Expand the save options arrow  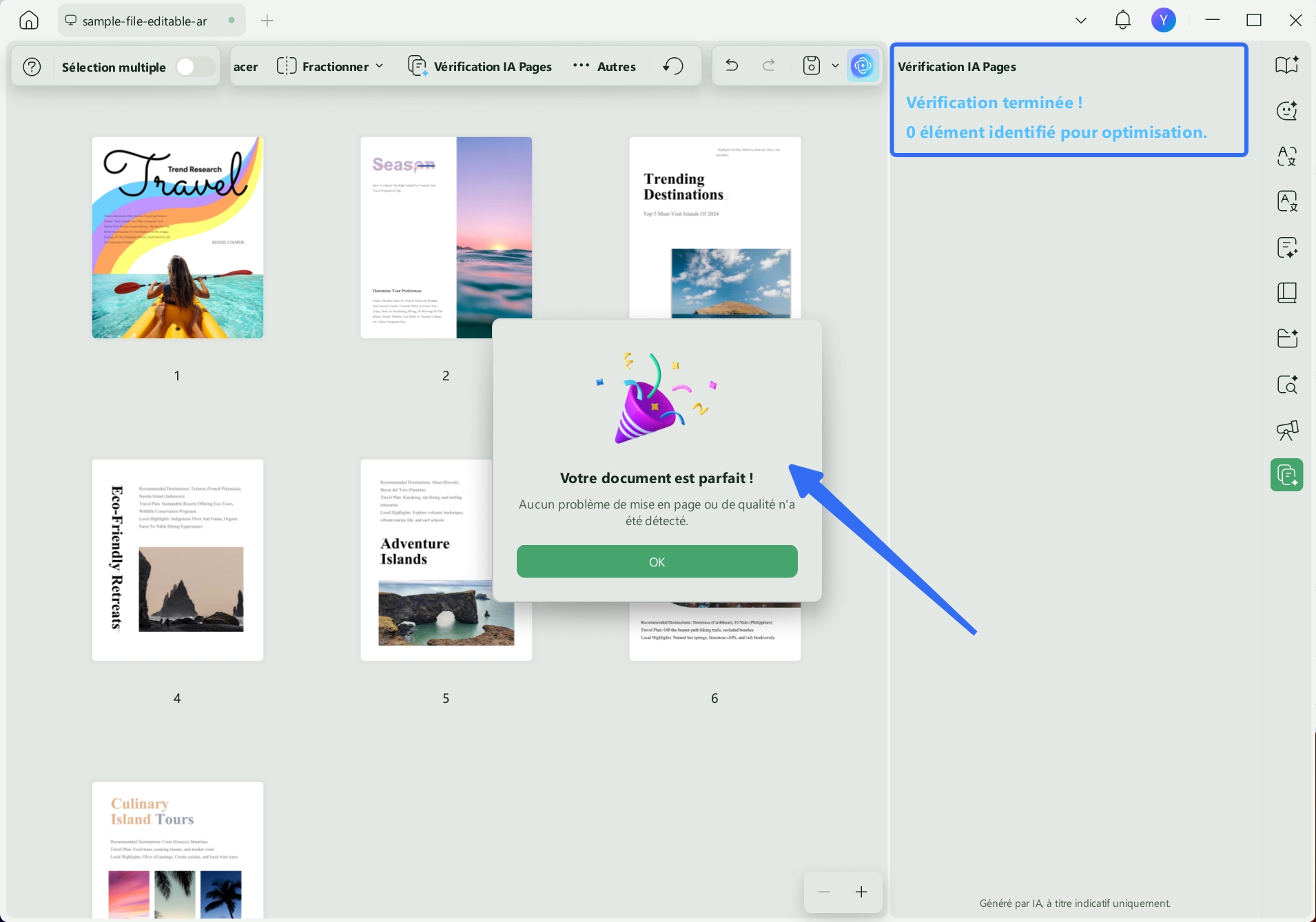835,66
